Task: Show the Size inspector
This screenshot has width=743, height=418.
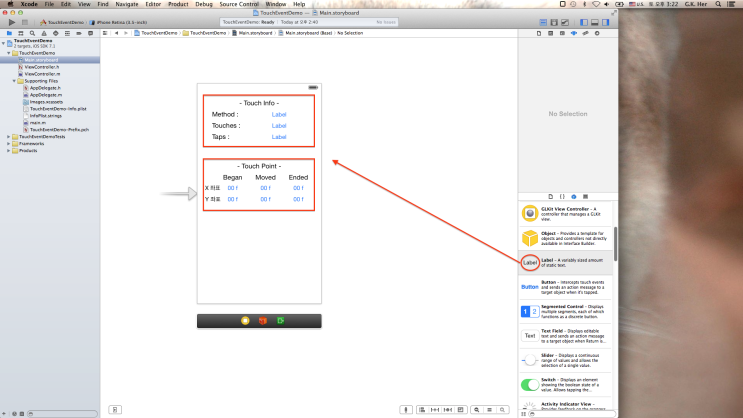Action: [x=585, y=33]
